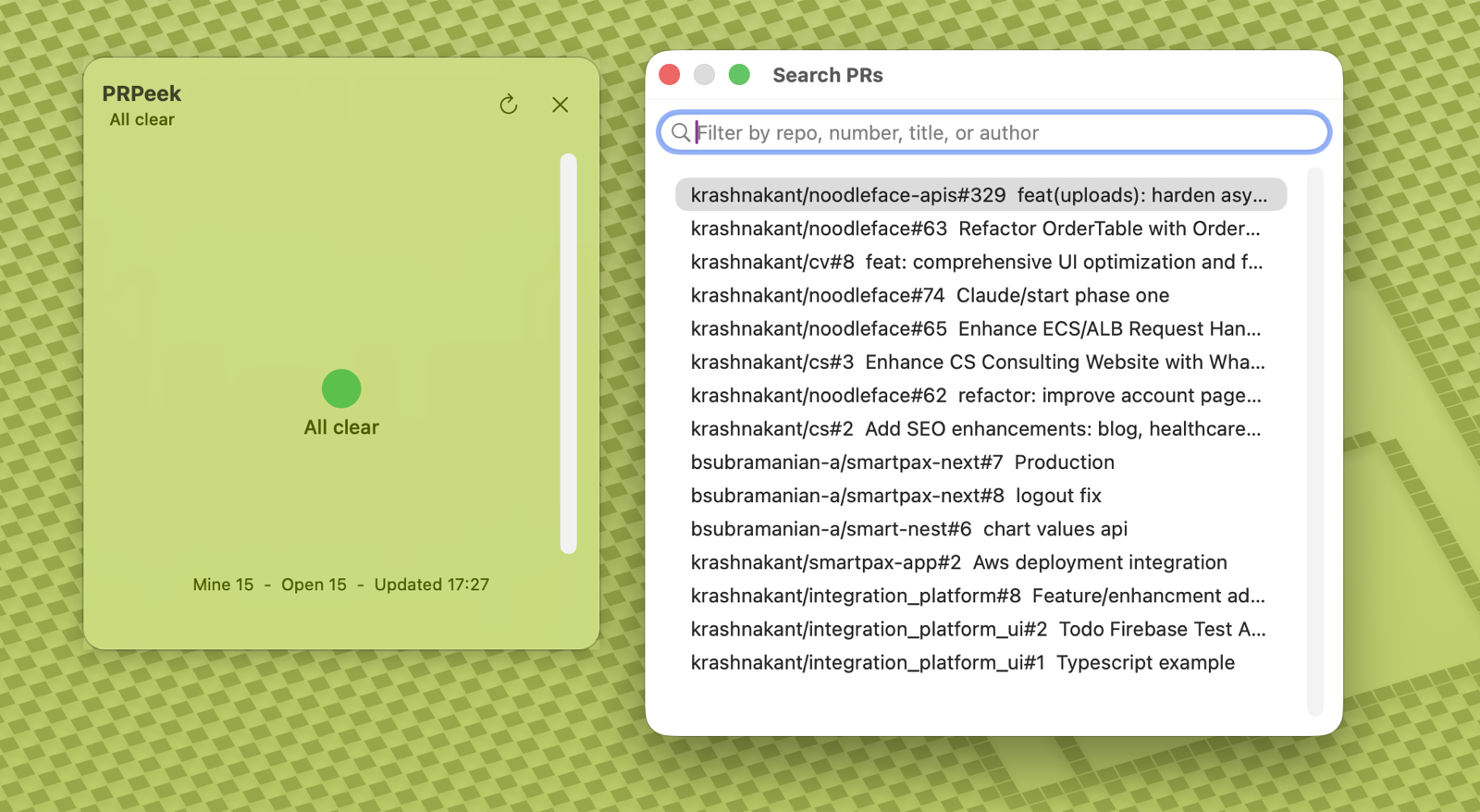Open smartpax-next#8 logout fix PR
The image size is (1480, 812).
click(x=980, y=495)
